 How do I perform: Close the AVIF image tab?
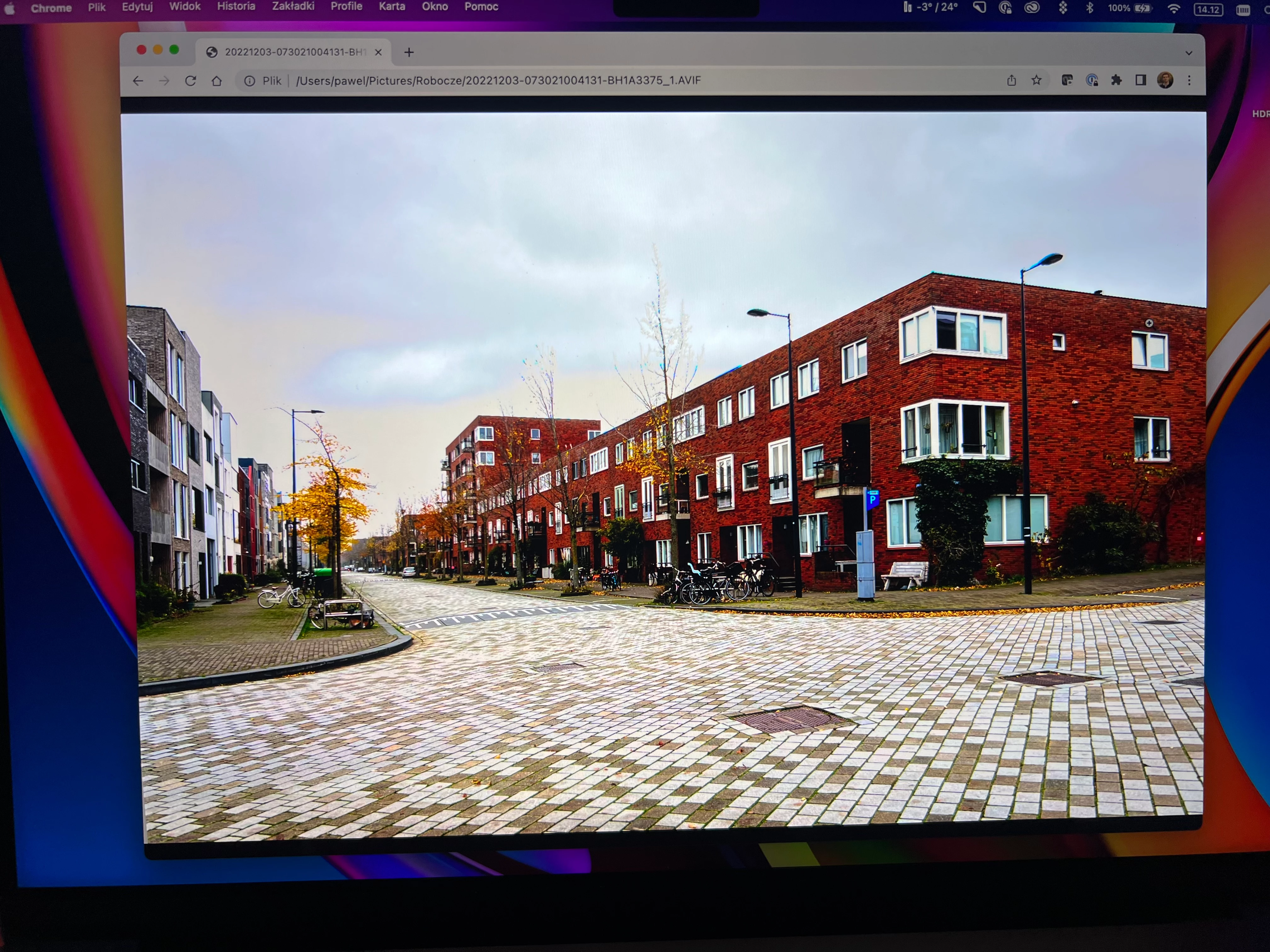378,52
